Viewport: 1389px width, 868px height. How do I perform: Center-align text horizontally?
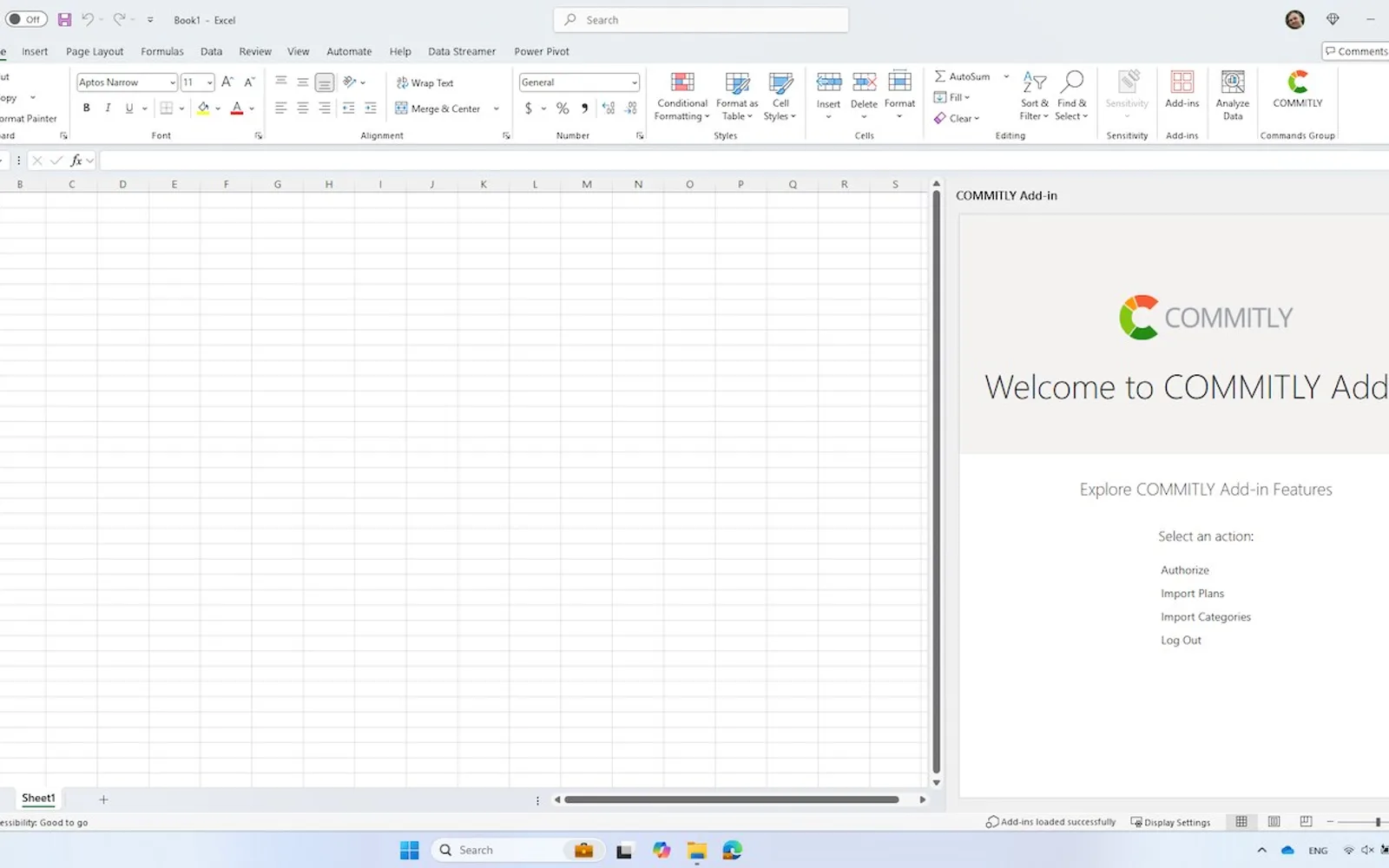302,108
